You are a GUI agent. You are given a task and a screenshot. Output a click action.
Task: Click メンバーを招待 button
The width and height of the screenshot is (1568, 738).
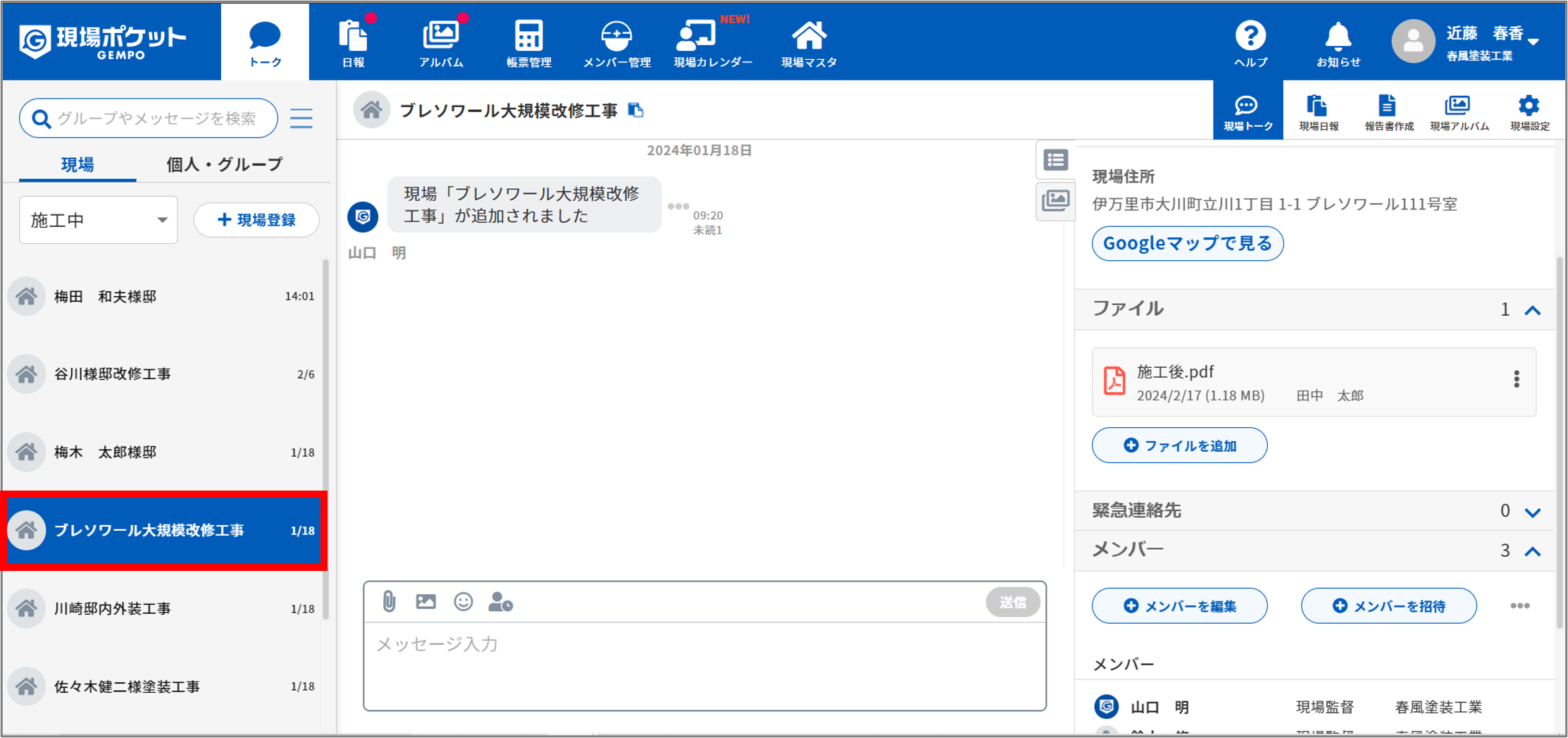click(1388, 606)
